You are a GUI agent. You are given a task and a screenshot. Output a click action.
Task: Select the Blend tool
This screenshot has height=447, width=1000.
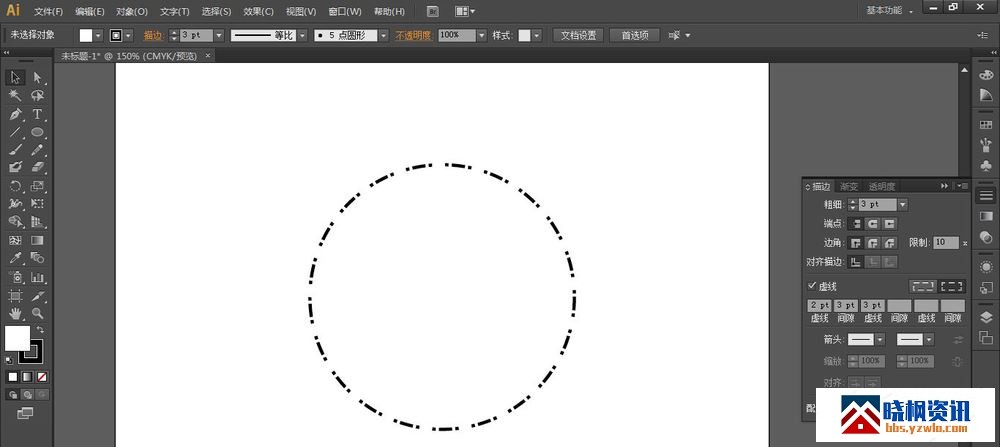coord(38,258)
